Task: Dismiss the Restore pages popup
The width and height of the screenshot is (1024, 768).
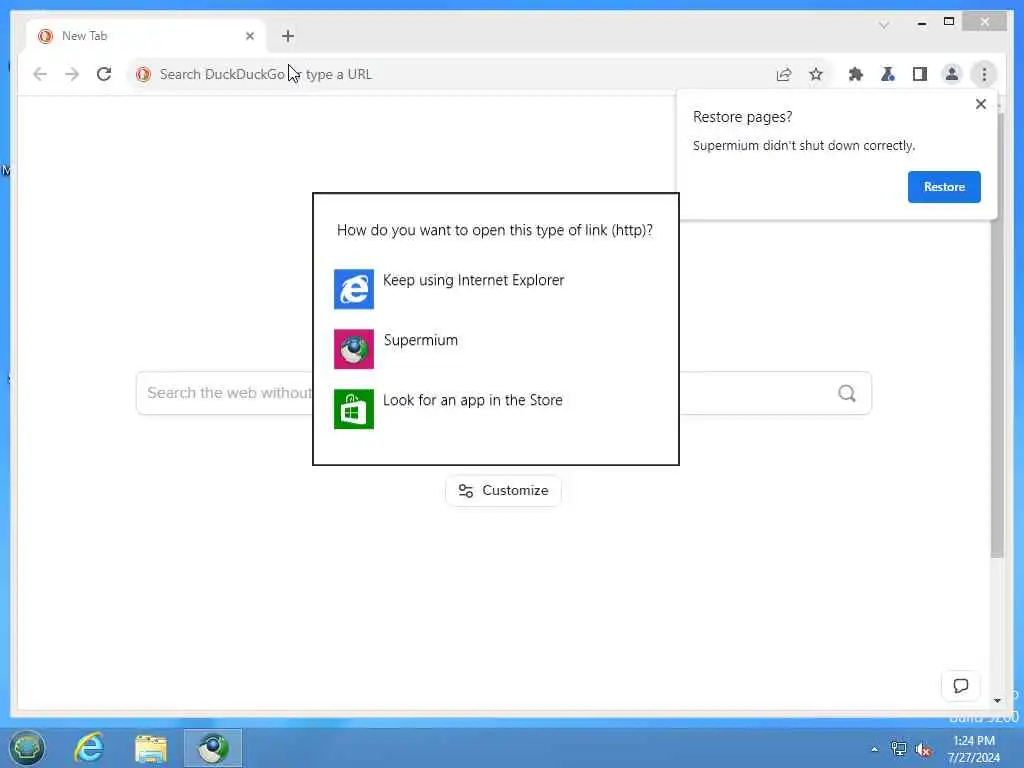Action: coord(980,104)
